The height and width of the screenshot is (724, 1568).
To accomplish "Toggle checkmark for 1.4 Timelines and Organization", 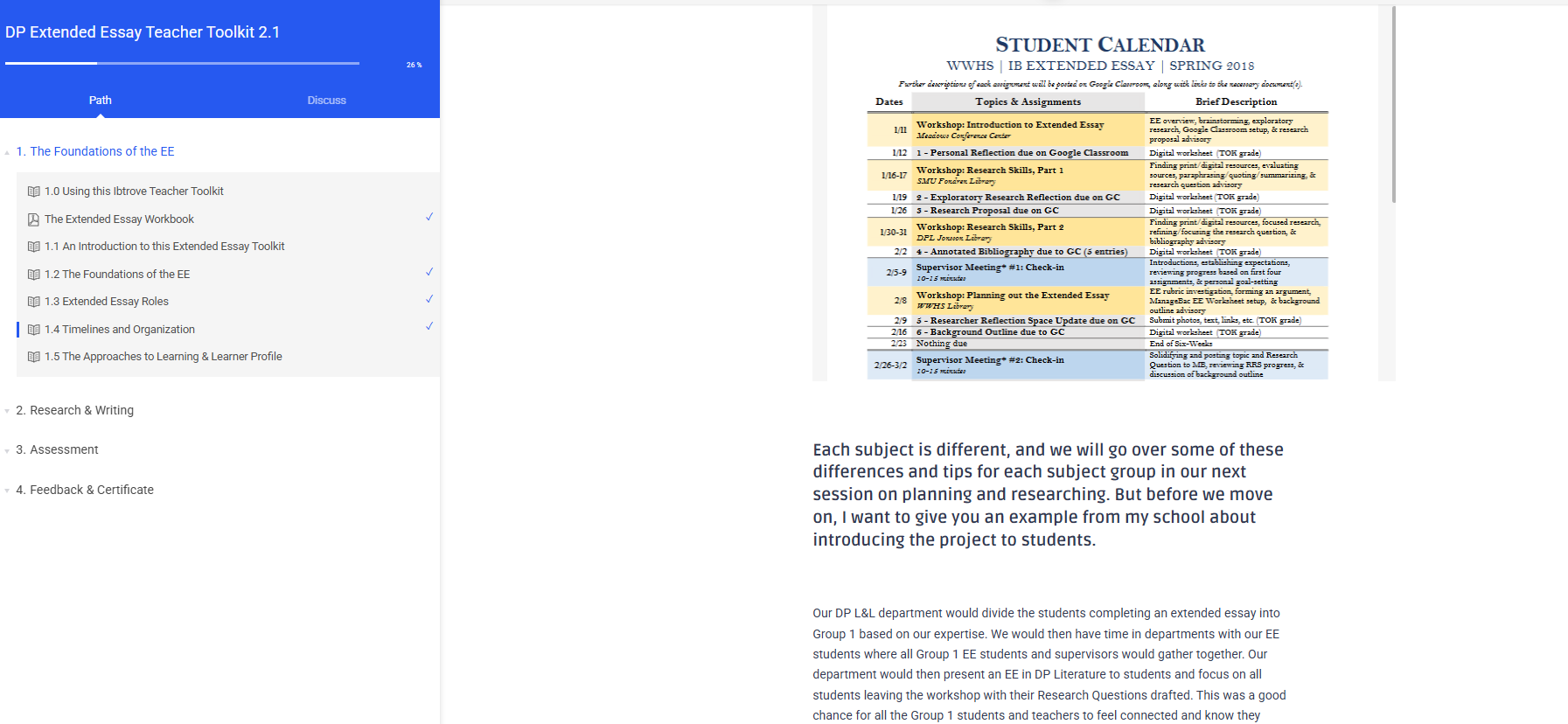I will (x=429, y=326).
